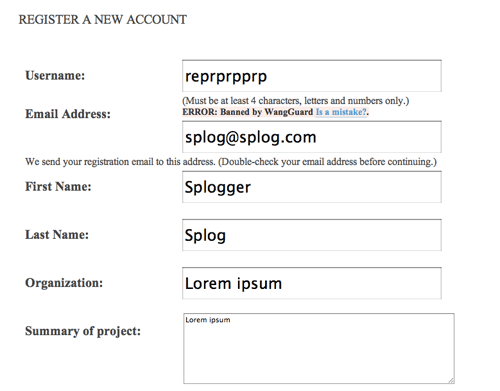Viewport: 500px width, 391px height.
Task: Click into the Last Name field
Action: click(312, 235)
